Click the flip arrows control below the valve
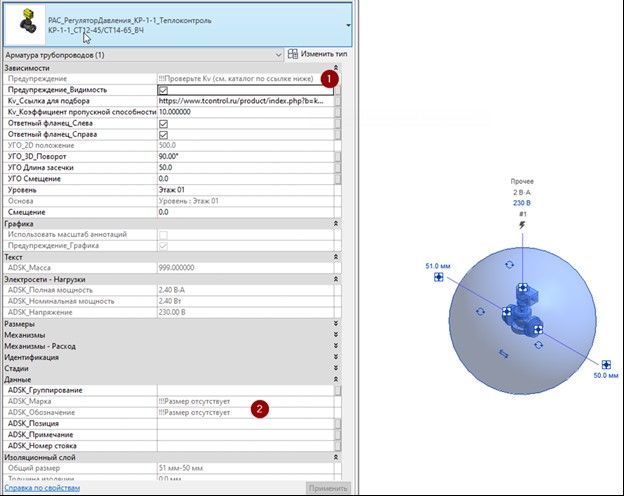The image size is (624, 496). pos(503,353)
